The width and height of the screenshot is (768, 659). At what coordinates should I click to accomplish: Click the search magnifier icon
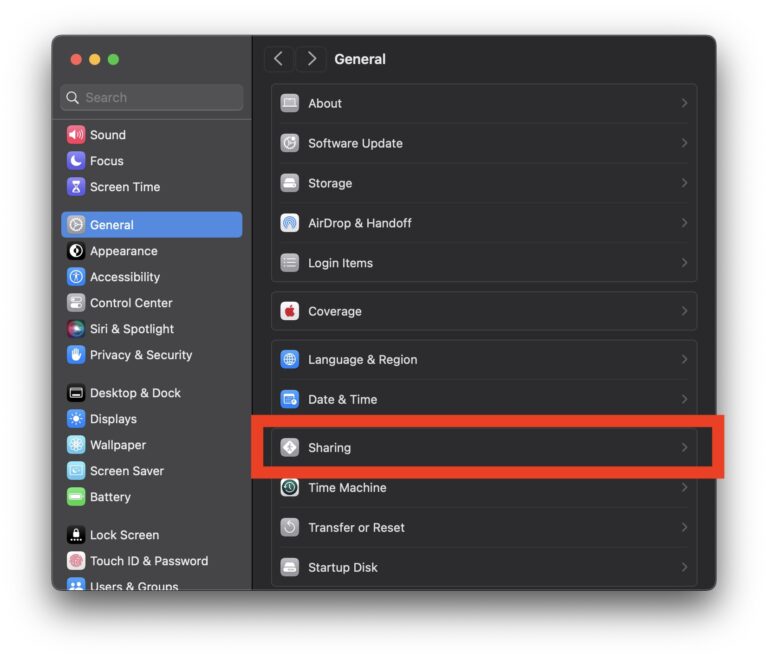(72, 98)
